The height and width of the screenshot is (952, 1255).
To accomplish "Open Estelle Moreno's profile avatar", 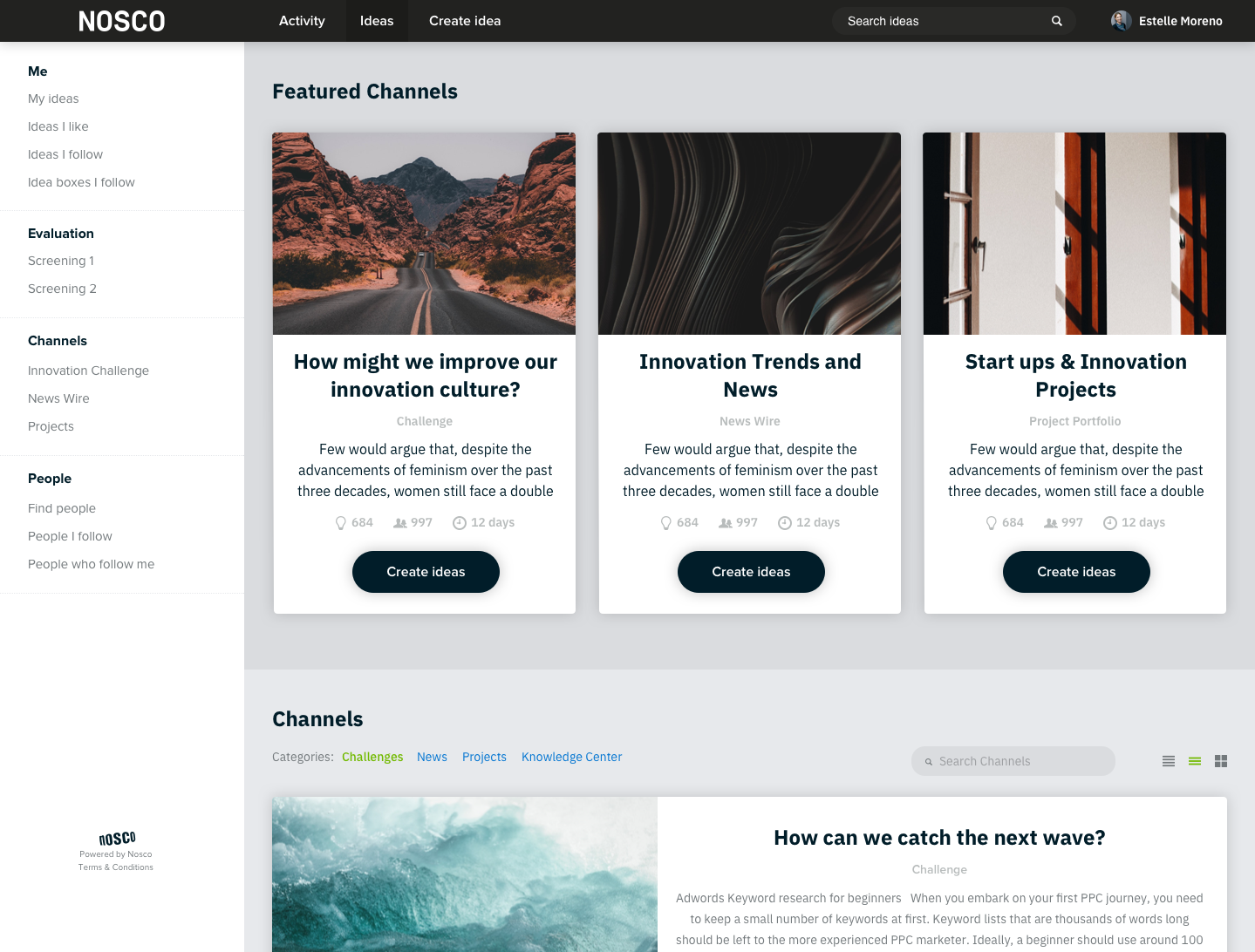I will click(1122, 21).
